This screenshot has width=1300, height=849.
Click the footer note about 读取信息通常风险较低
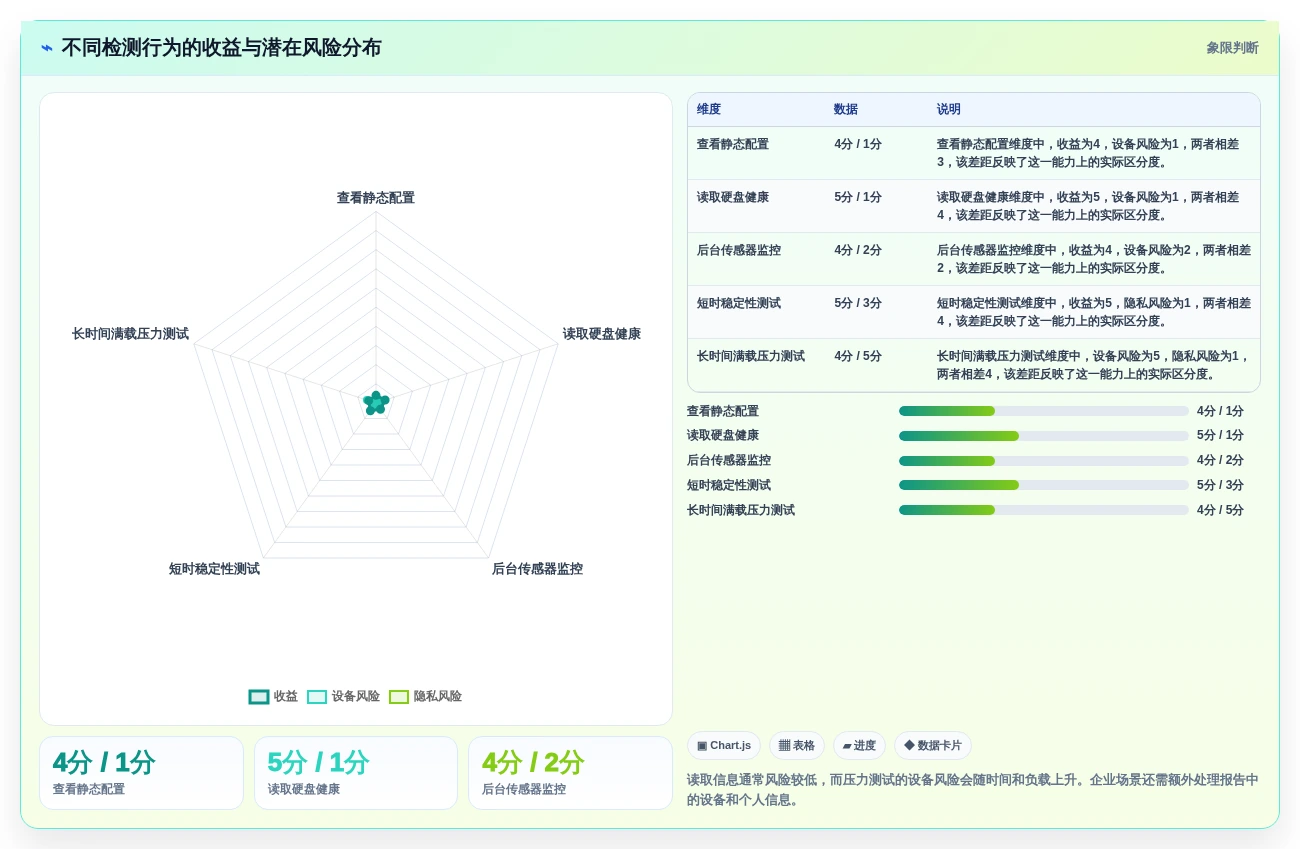pyautogui.click(x=973, y=790)
